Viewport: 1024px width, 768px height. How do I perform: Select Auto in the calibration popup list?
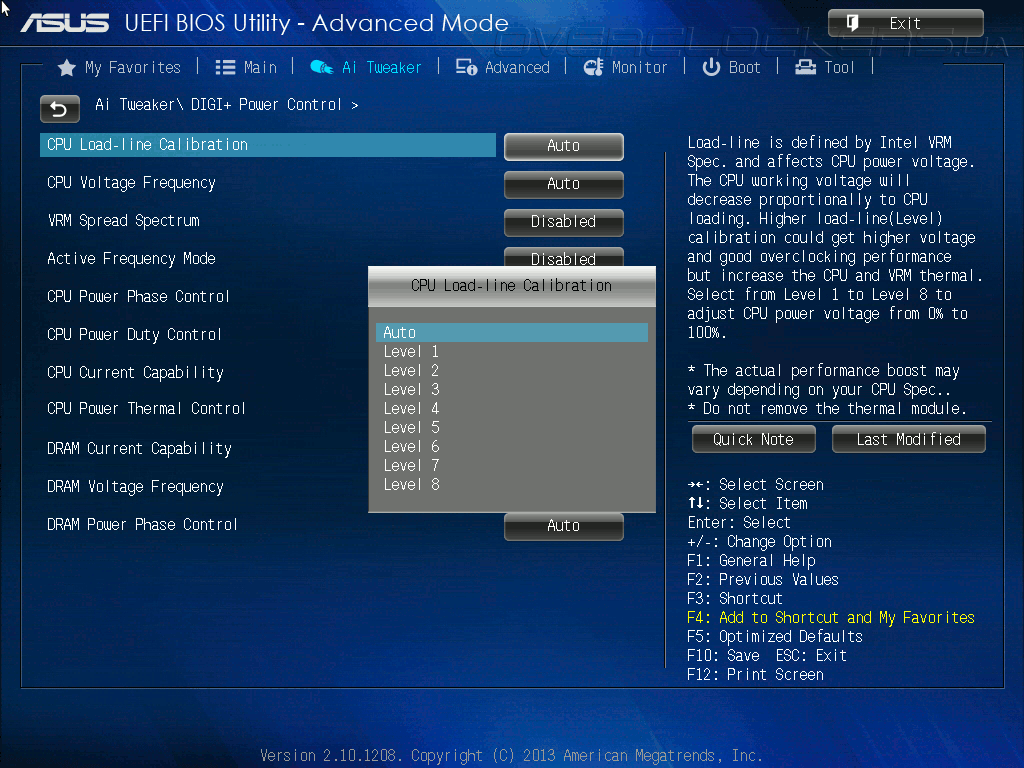coord(512,332)
